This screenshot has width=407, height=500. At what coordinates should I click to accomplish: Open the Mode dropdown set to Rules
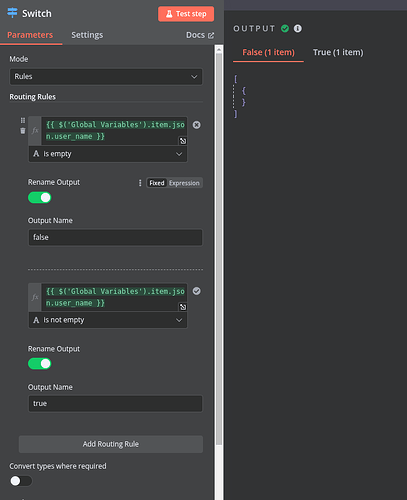pos(106,77)
